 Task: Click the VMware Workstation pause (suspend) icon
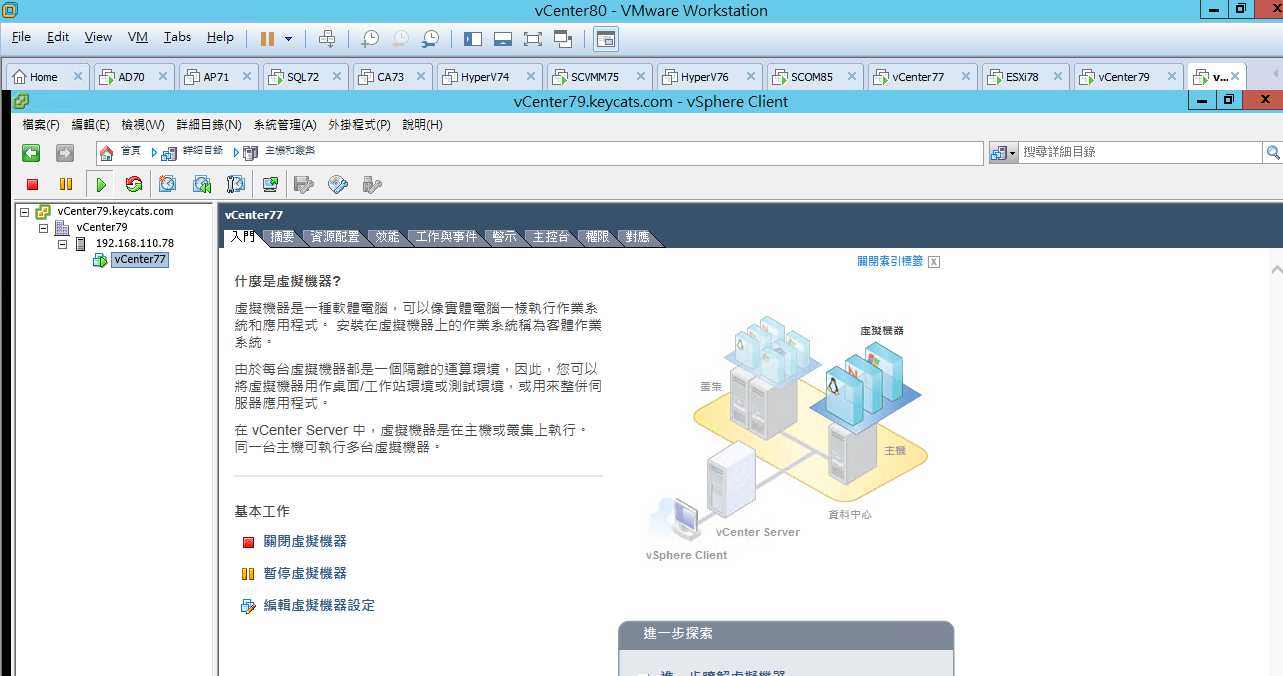267,38
